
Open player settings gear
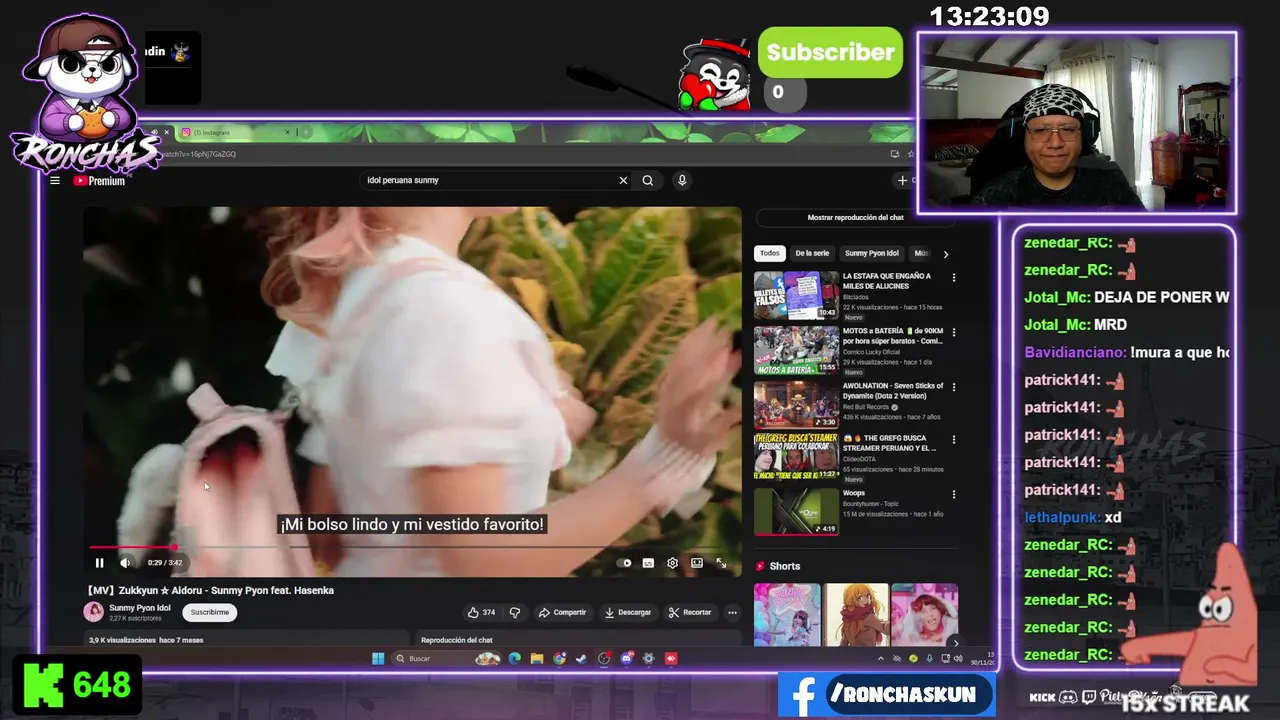point(672,563)
